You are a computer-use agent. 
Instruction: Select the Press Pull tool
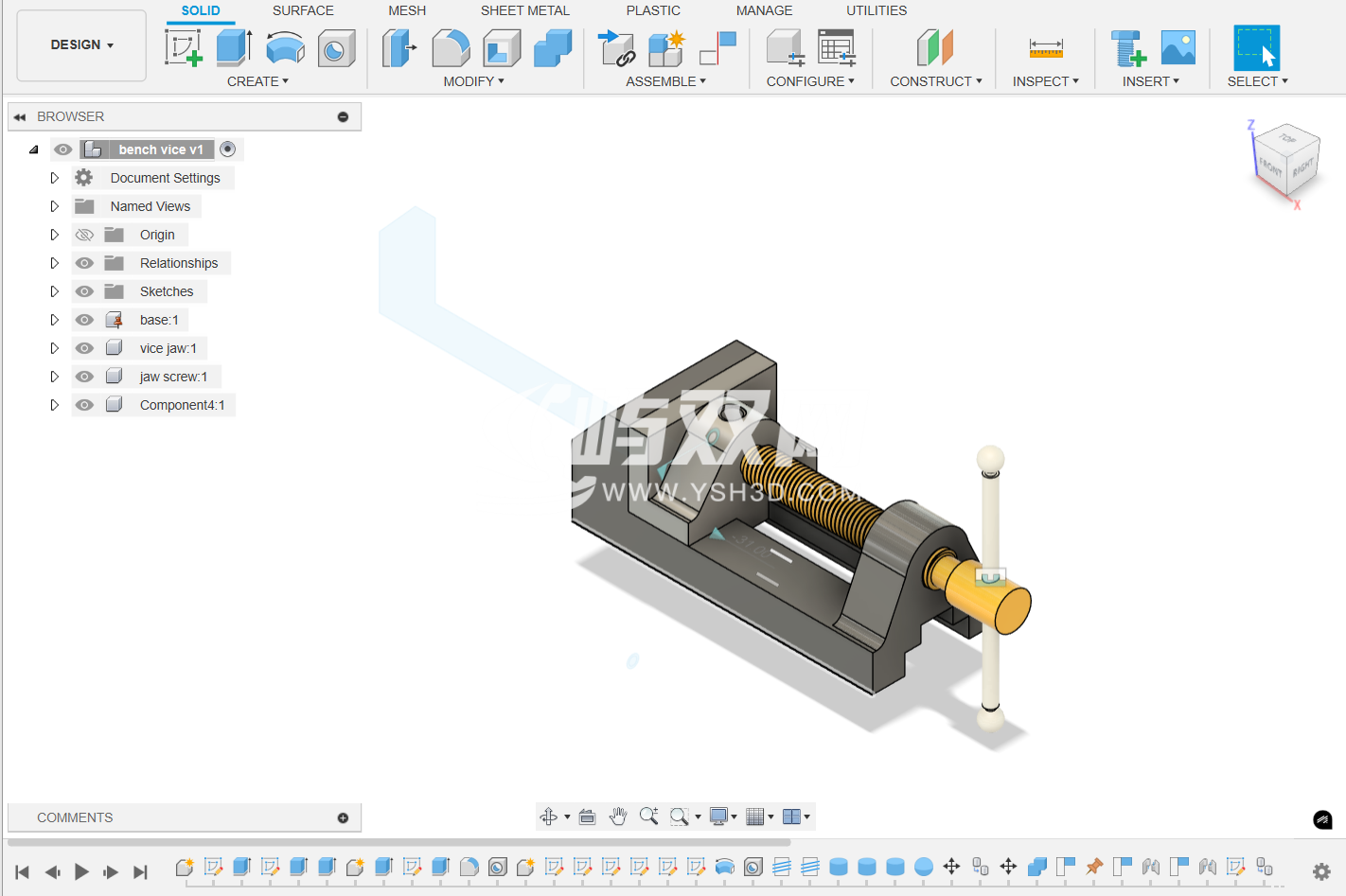(x=399, y=47)
